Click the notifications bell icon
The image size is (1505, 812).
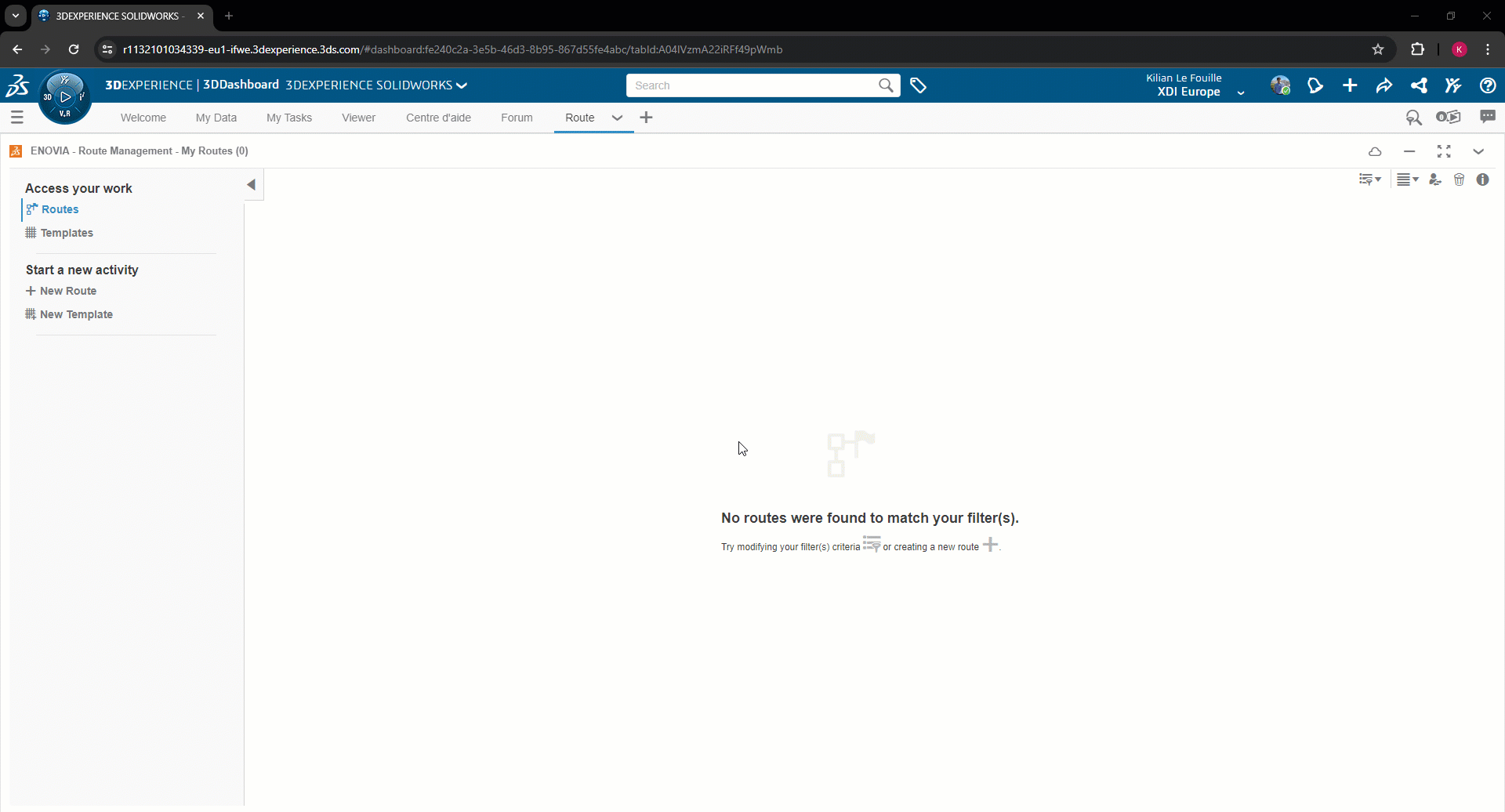pyautogui.click(x=1315, y=85)
